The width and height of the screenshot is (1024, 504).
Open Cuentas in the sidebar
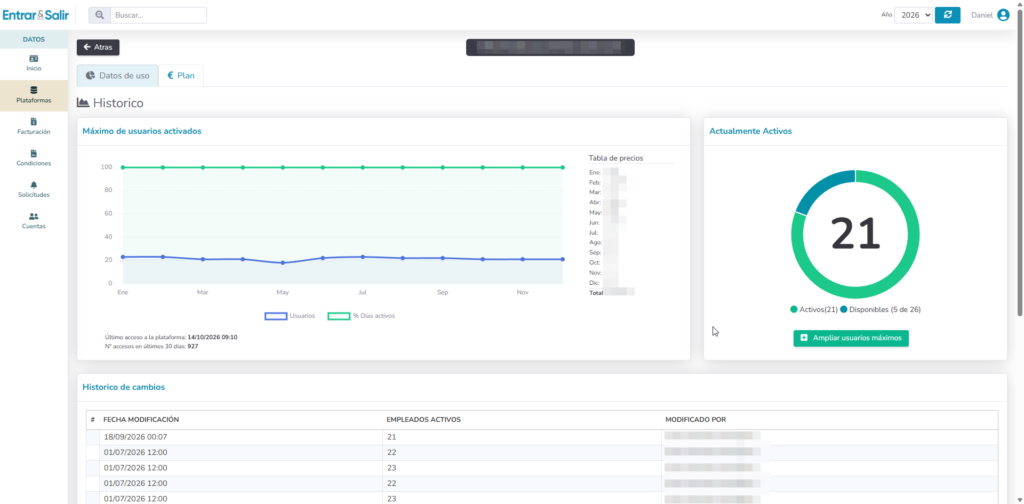34,221
